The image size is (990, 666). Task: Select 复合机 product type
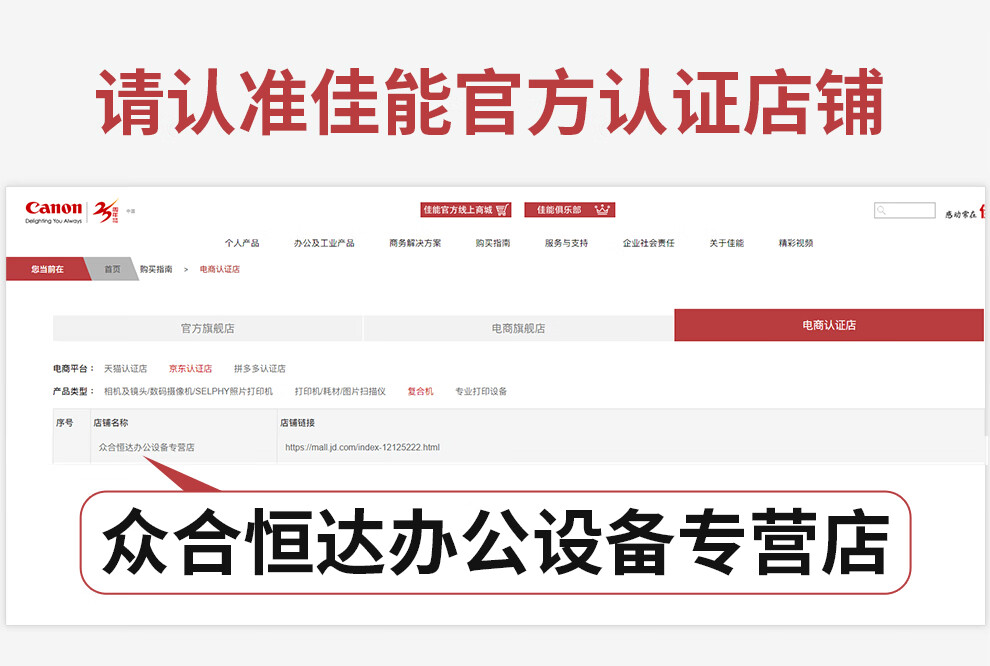(x=420, y=391)
